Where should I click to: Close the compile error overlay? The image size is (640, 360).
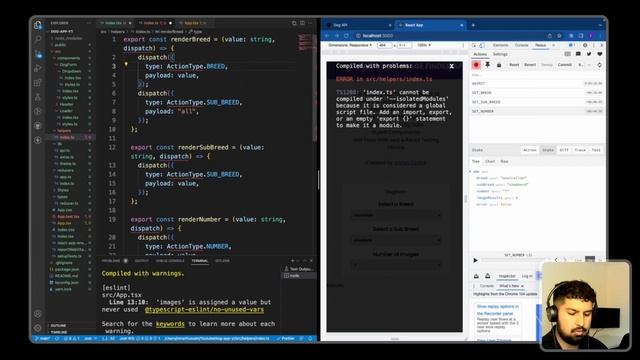point(451,66)
